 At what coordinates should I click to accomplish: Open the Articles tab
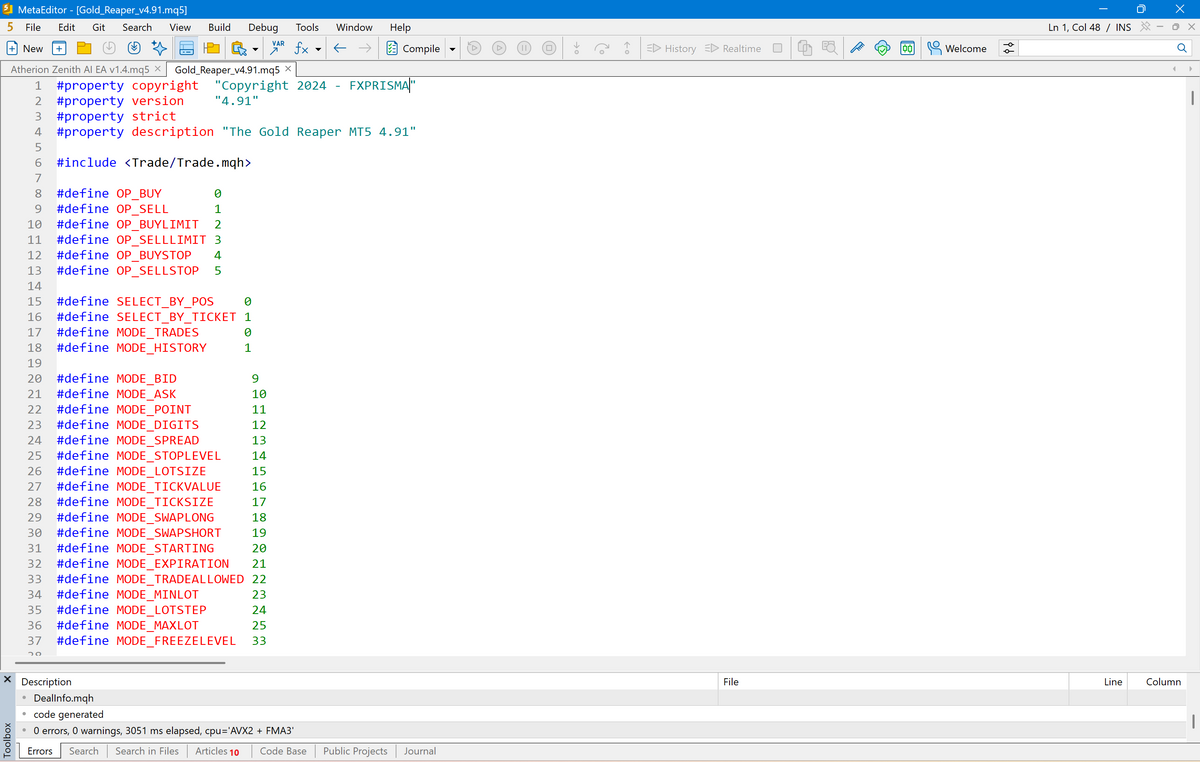217,751
